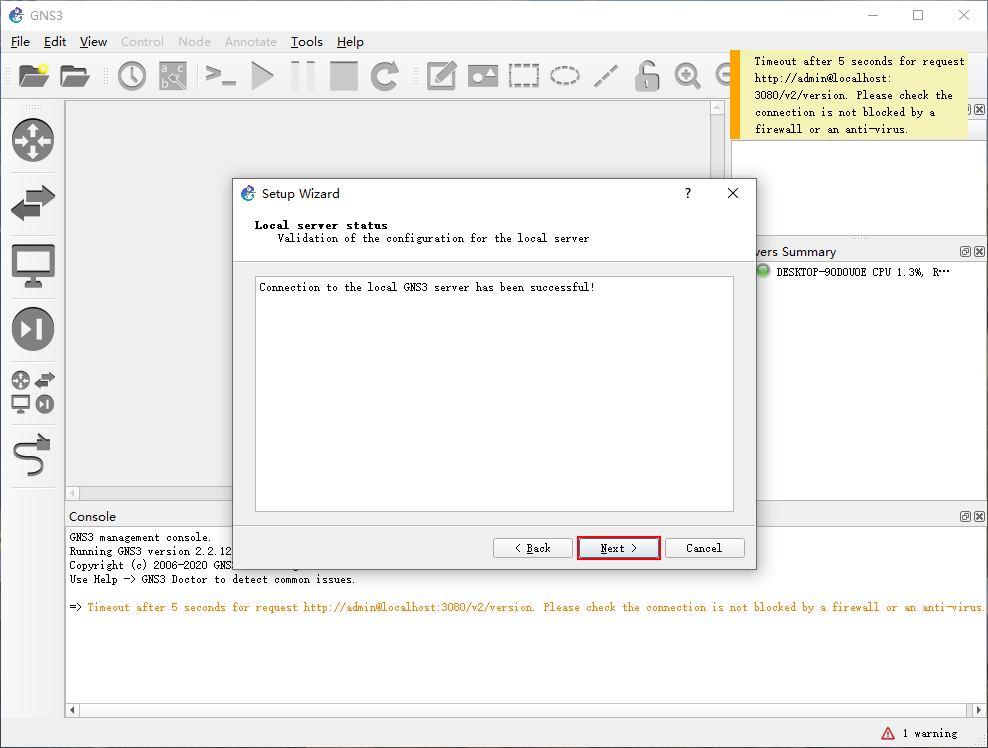Close the Console panel
Image resolution: width=988 pixels, height=748 pixels.
click(979, 517)
